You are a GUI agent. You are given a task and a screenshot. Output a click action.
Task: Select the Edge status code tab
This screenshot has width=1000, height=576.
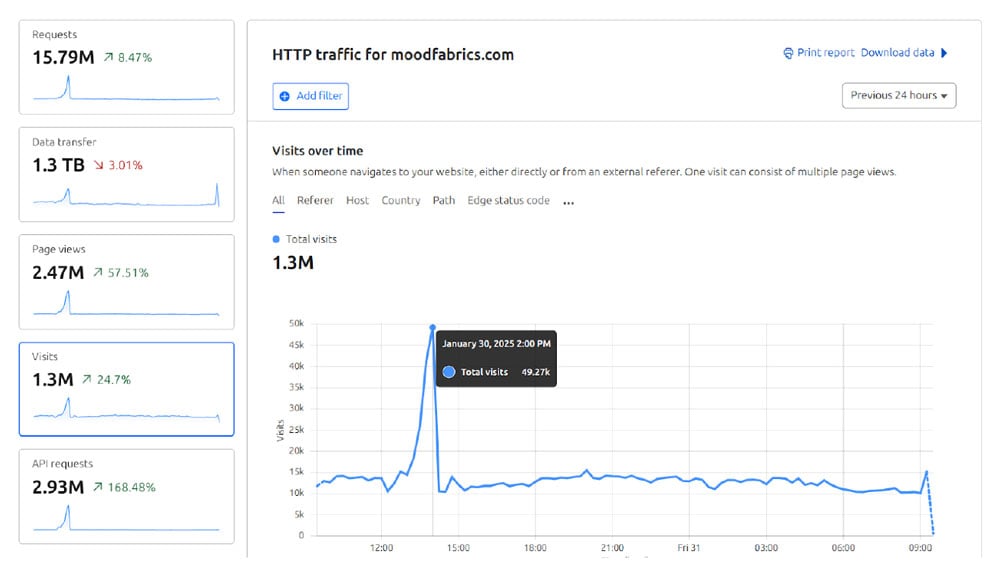507,200
